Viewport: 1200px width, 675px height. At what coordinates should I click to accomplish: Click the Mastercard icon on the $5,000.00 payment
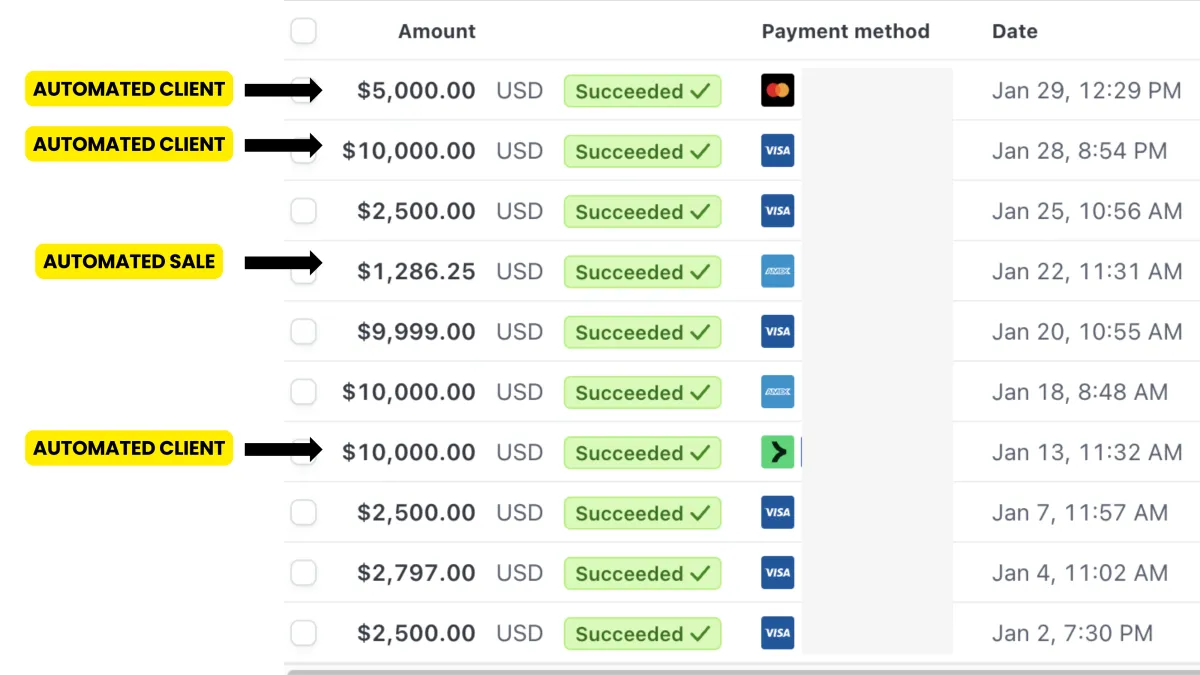point(777,91)
